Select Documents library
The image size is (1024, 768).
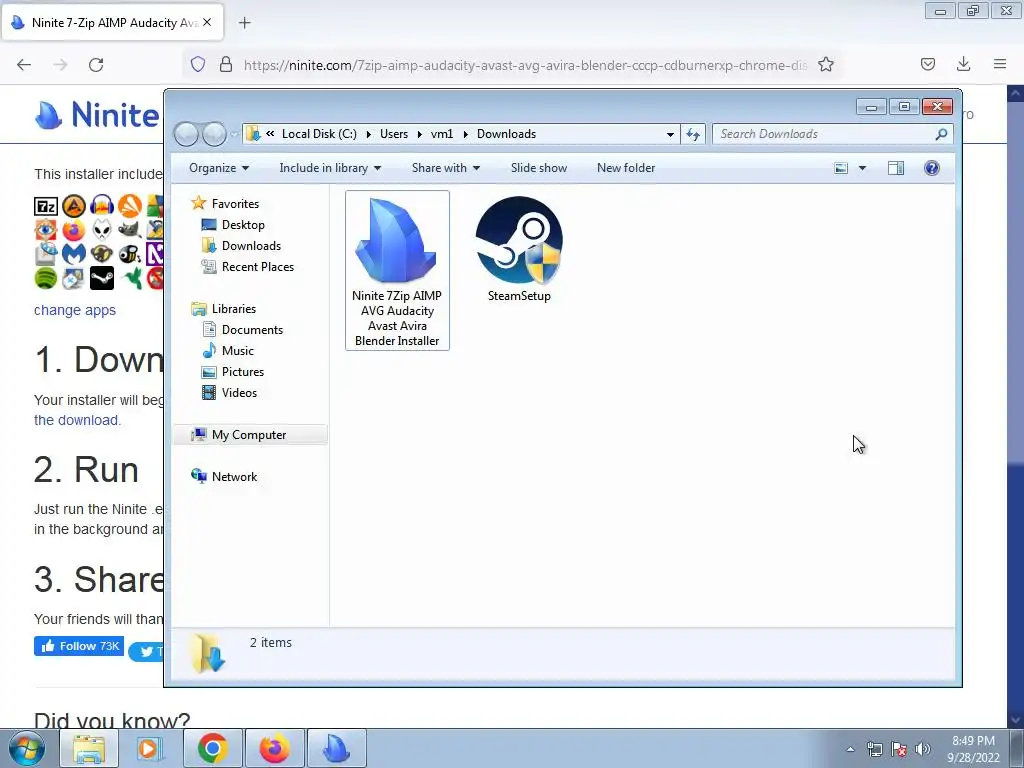(x=252, y=330)
